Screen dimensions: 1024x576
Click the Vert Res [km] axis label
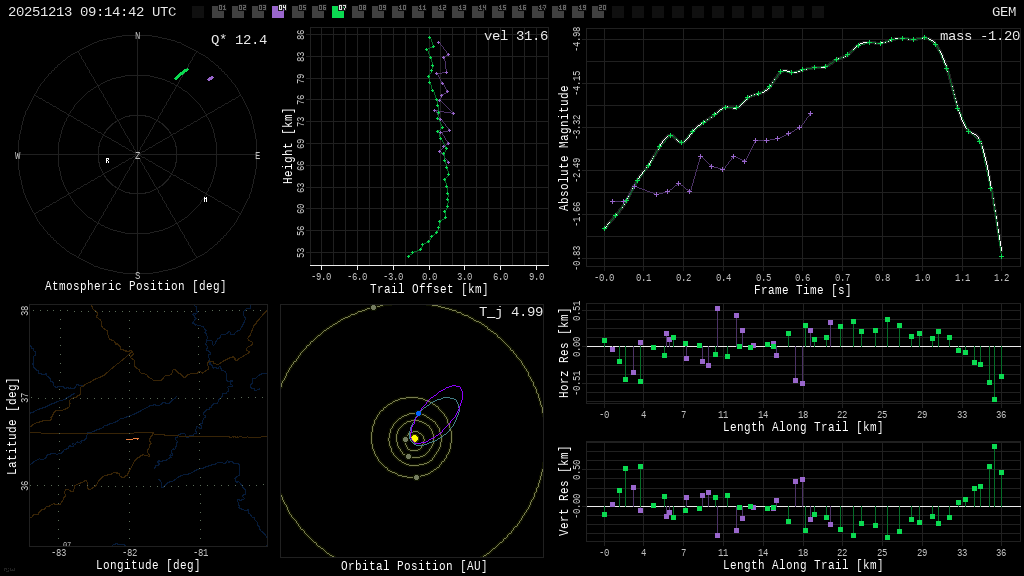(x=564, y=491)
